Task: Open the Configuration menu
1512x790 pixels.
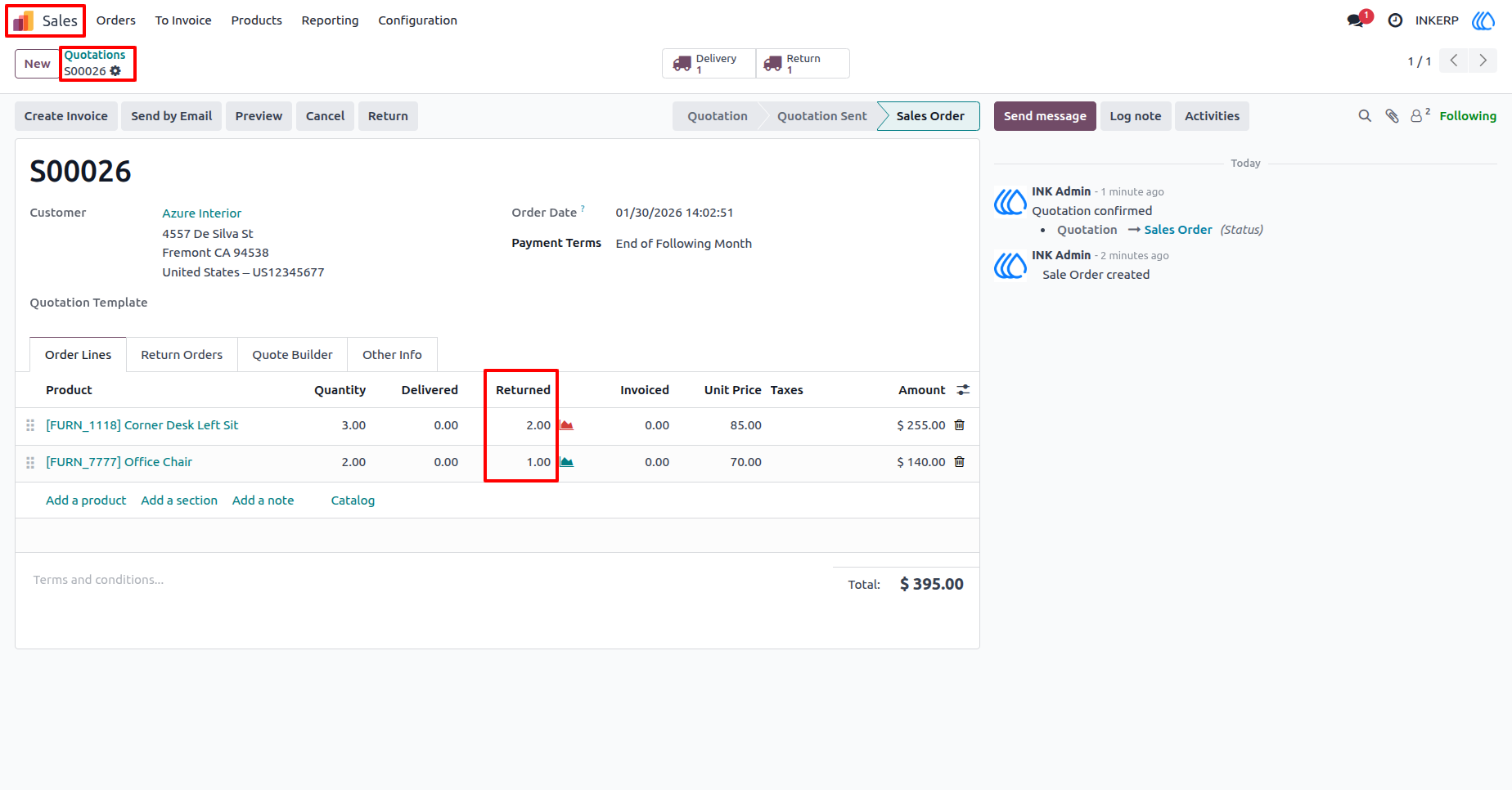Action: pos(417,20)
